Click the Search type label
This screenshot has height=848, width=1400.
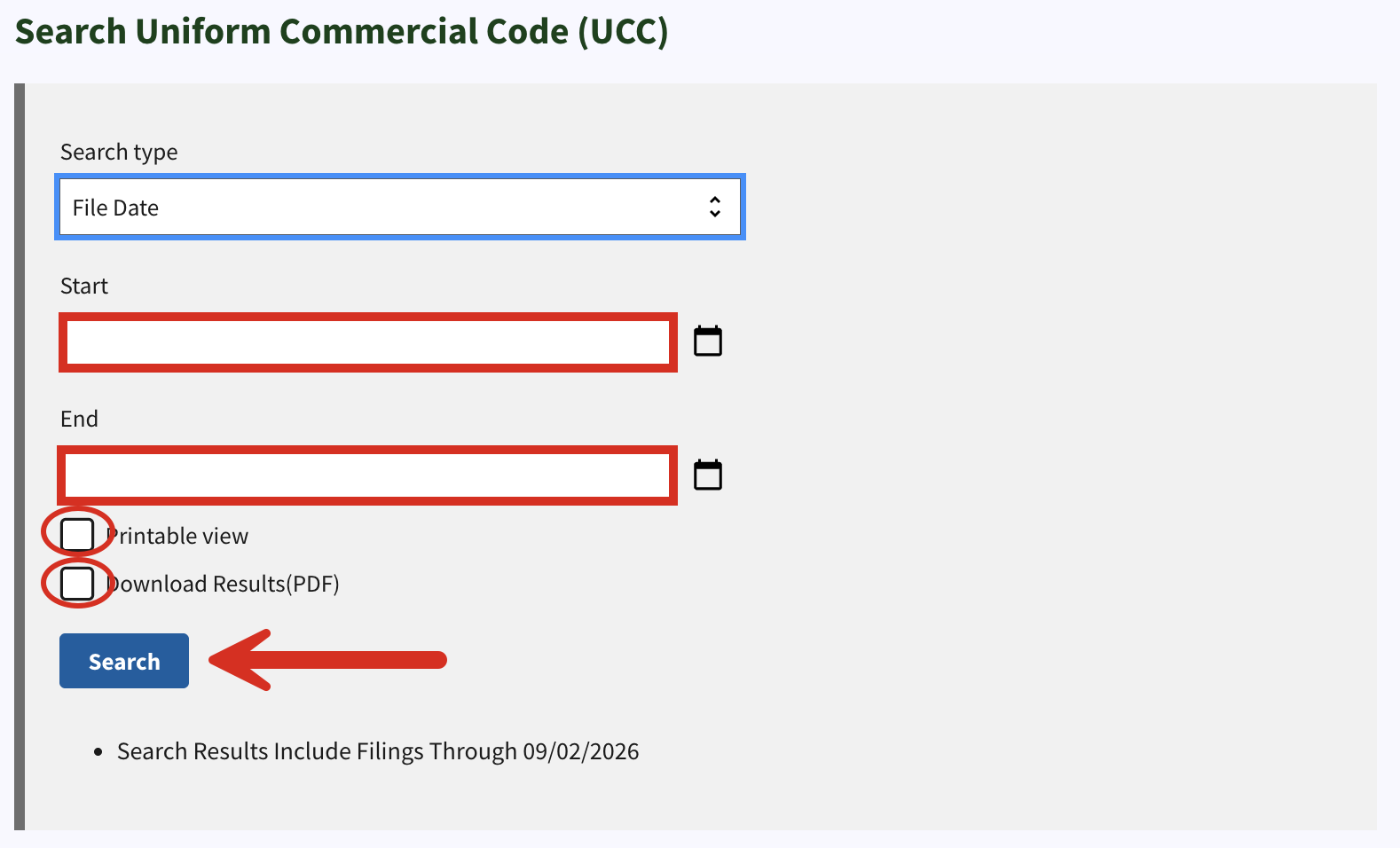[x=119, y=153]
